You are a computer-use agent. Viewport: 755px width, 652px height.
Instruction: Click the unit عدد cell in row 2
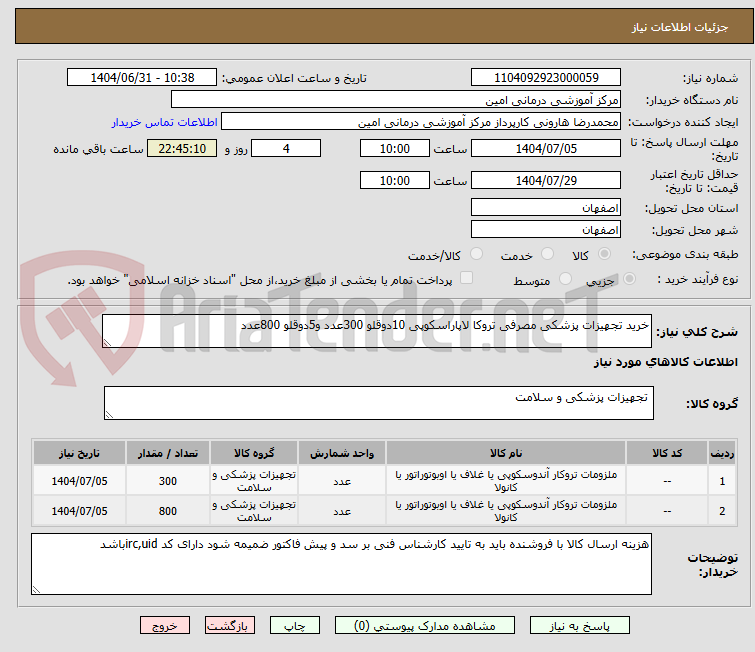click(342, 511)
